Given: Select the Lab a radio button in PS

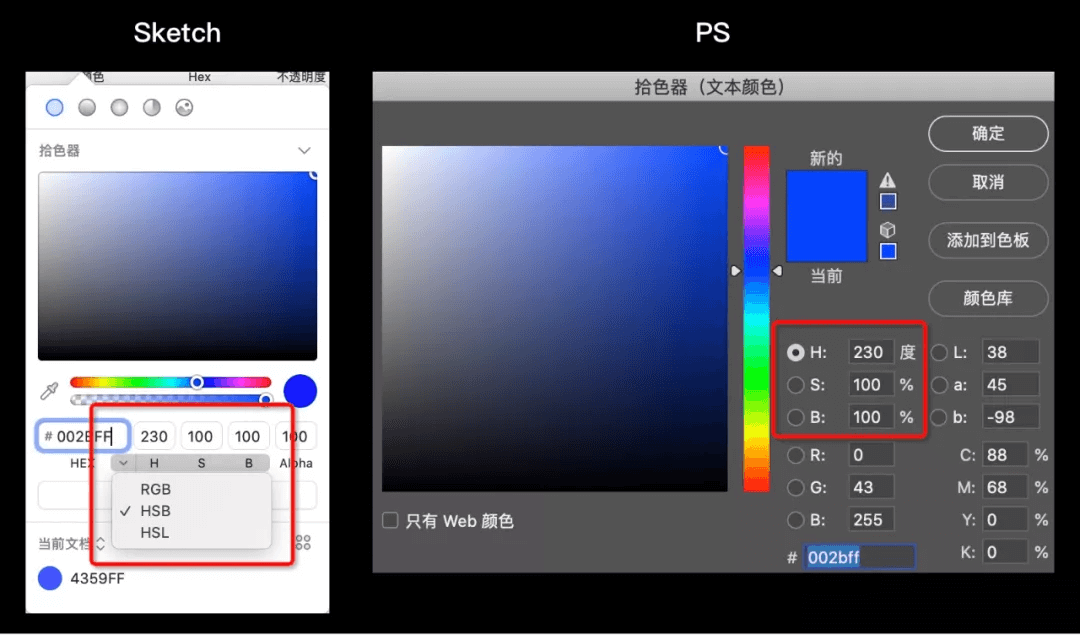Looking at the screenshot, I should [939, 385].
